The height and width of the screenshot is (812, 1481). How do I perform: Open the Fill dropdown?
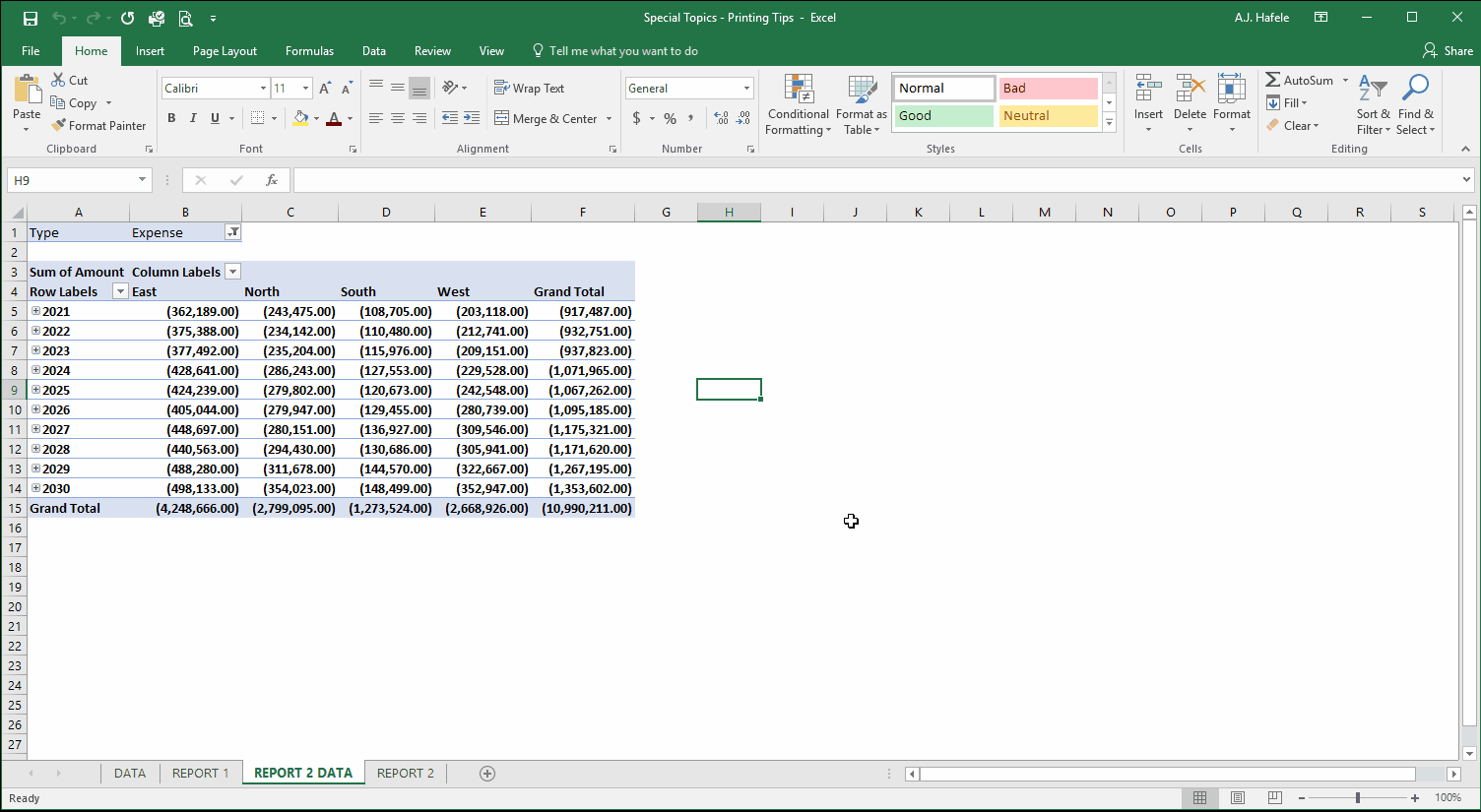(1288, 103)
